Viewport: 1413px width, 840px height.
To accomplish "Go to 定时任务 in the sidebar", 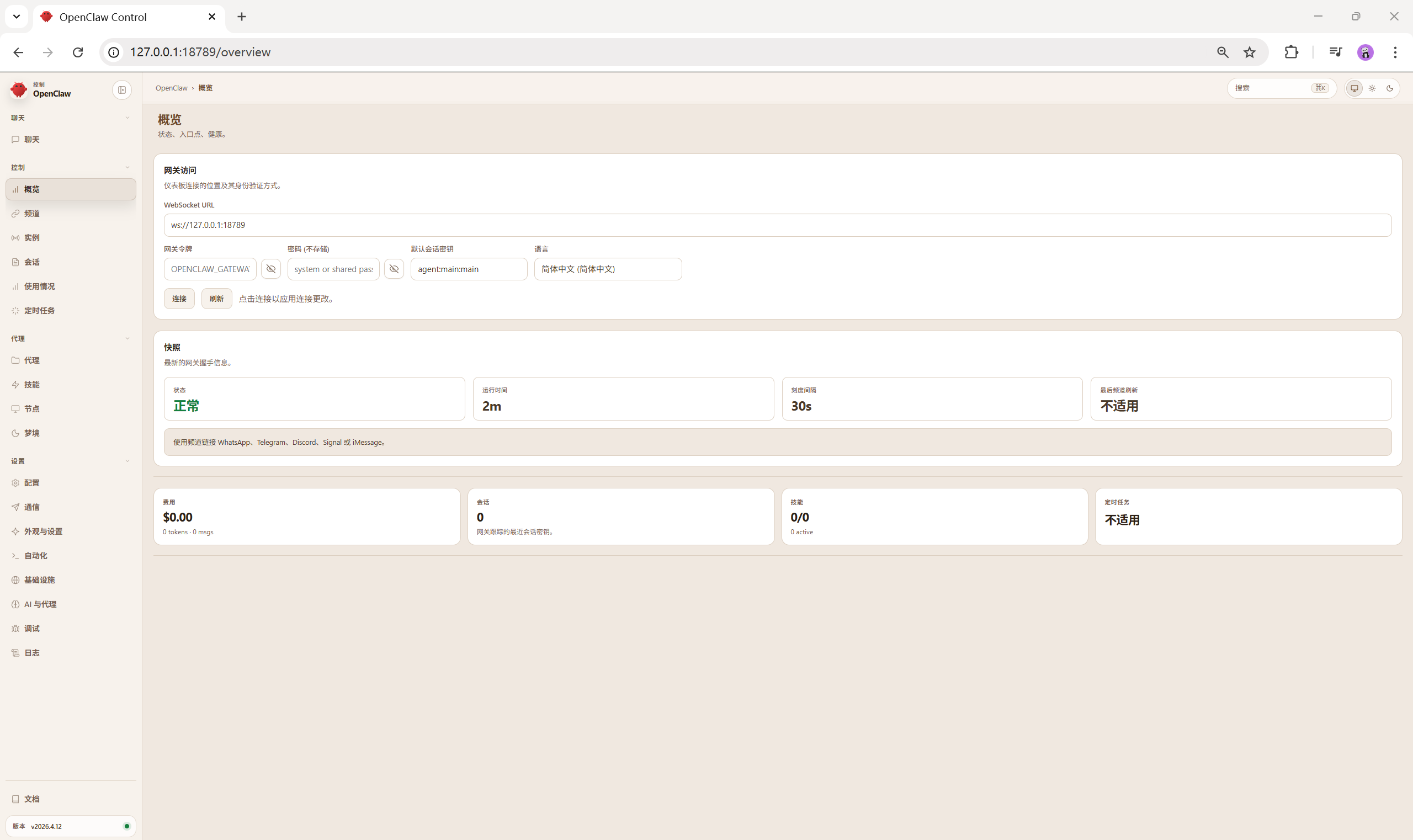I will coord(39,311).
